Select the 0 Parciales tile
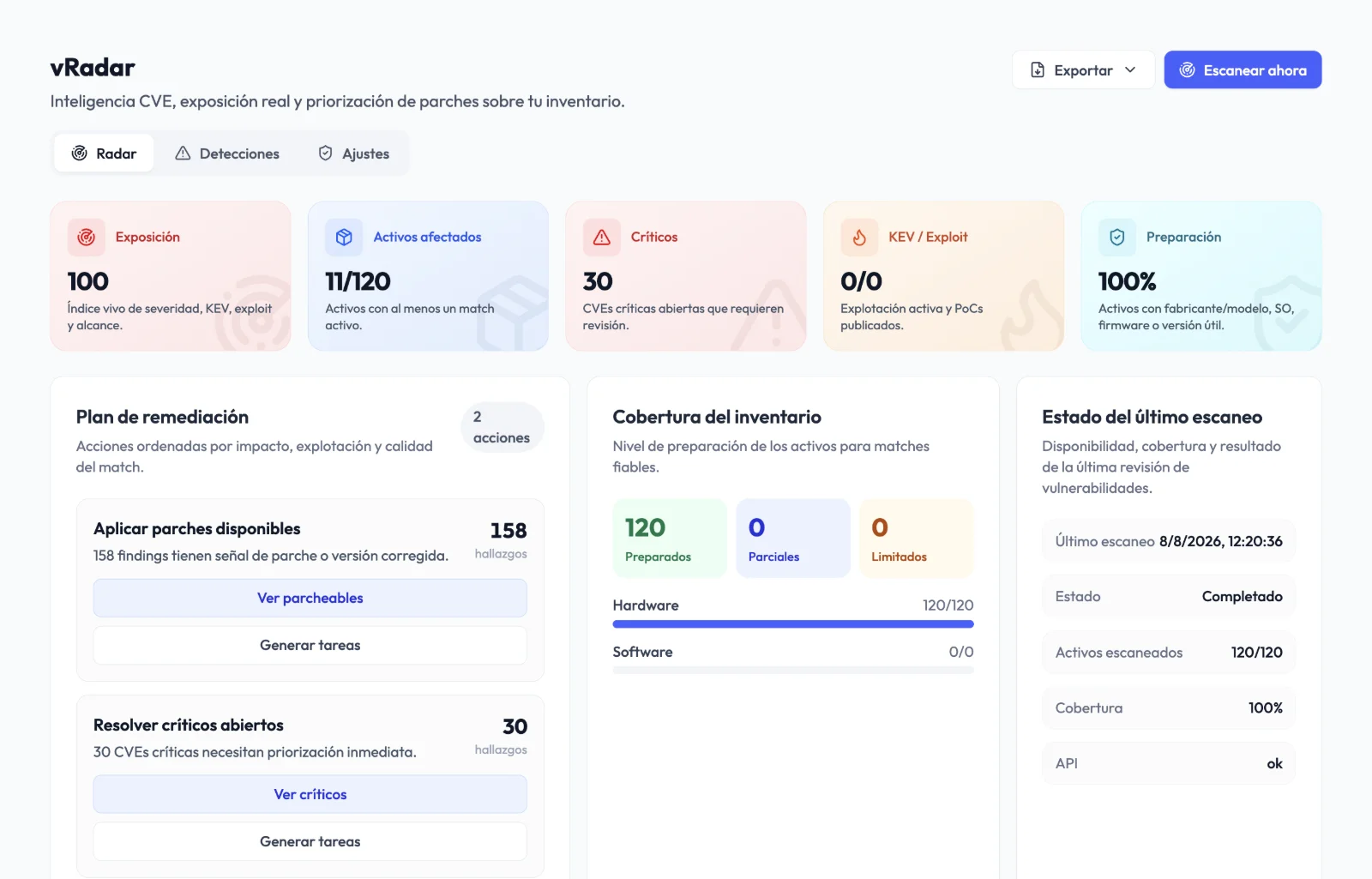 click(793, 539)
